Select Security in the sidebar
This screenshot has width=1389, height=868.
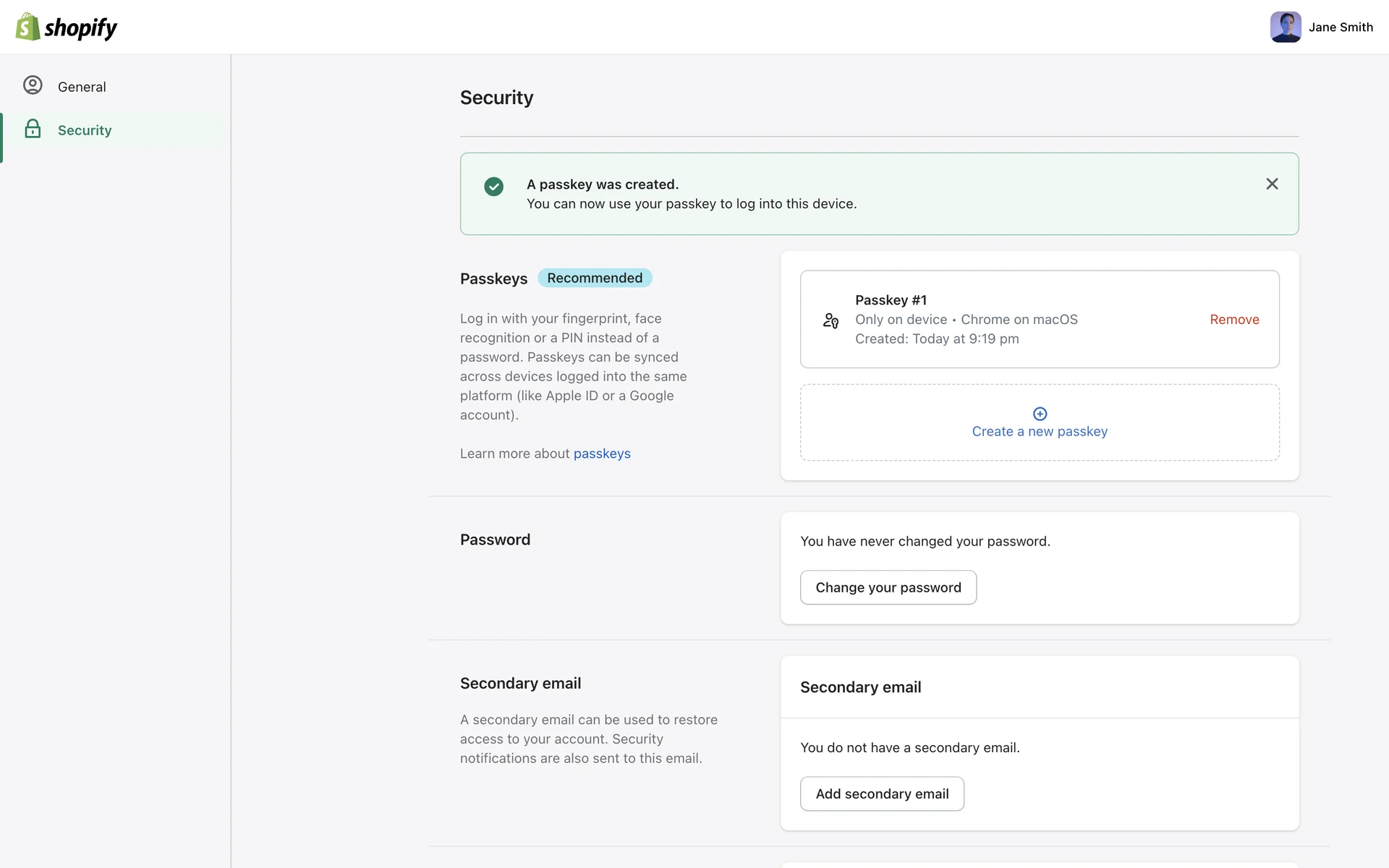[x=85, y=130]
